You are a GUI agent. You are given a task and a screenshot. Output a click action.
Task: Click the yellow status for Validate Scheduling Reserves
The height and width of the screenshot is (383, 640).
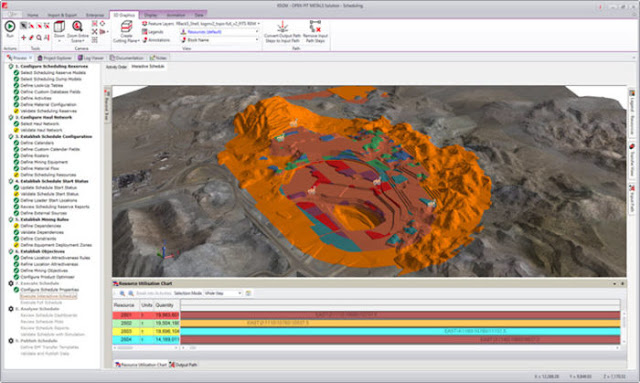(16, 111)
